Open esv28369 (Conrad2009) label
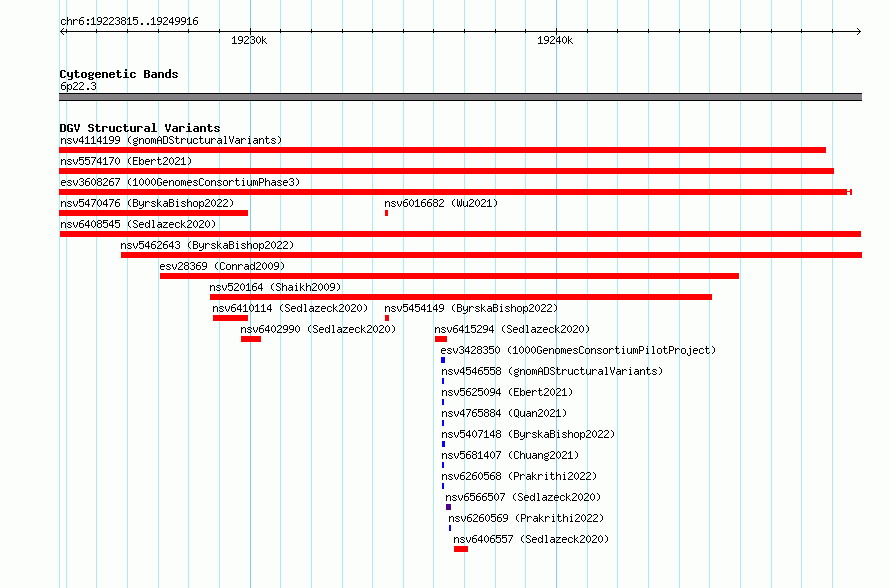Viewport: 890px width, 588px height. [222, 266]
